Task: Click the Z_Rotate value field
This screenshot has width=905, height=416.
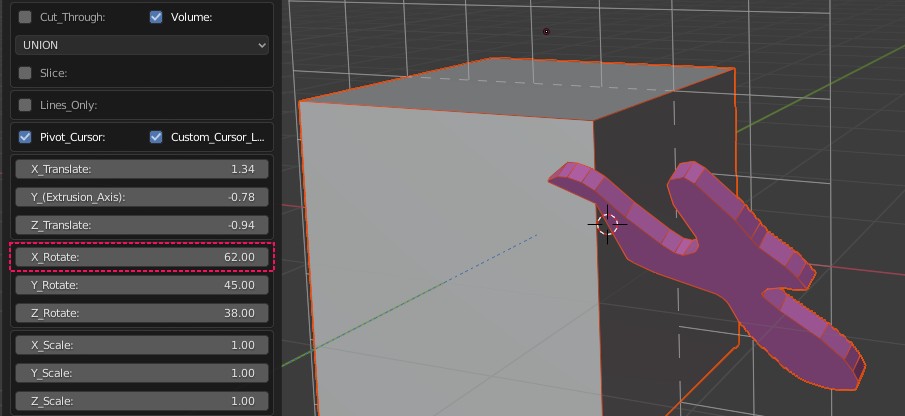Action: coord(142,313)
